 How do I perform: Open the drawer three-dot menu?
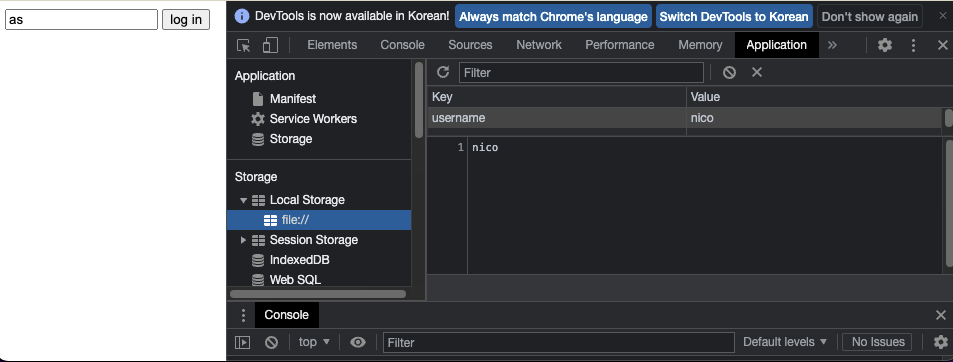[x=243, y=315]
